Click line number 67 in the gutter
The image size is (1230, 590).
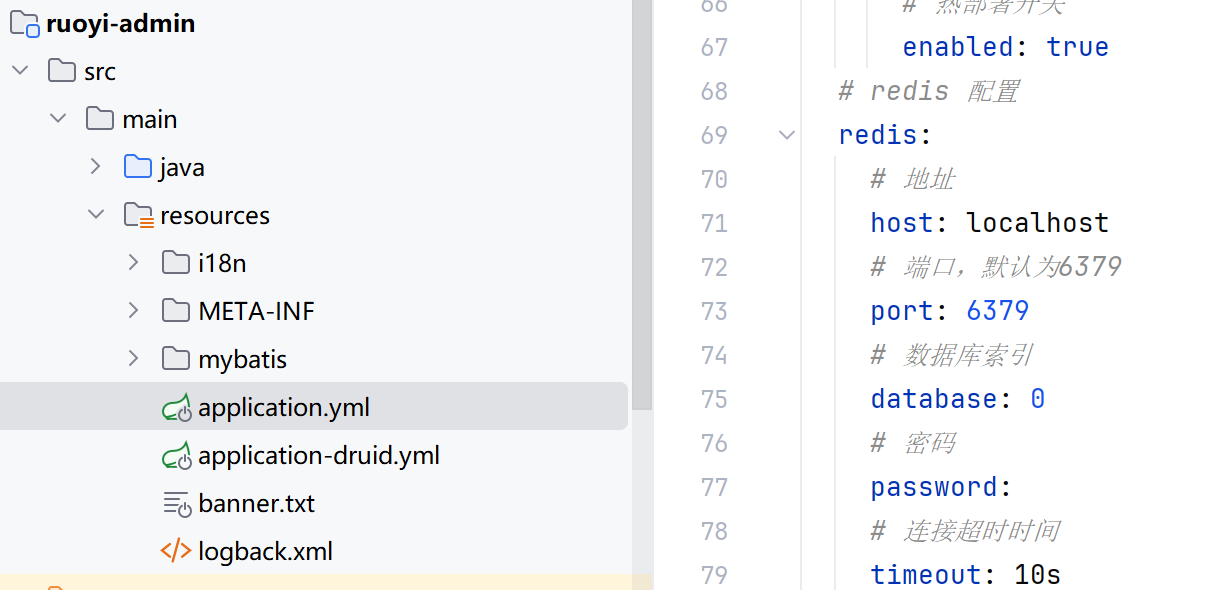pyautogui.click(x=714, y=47)
